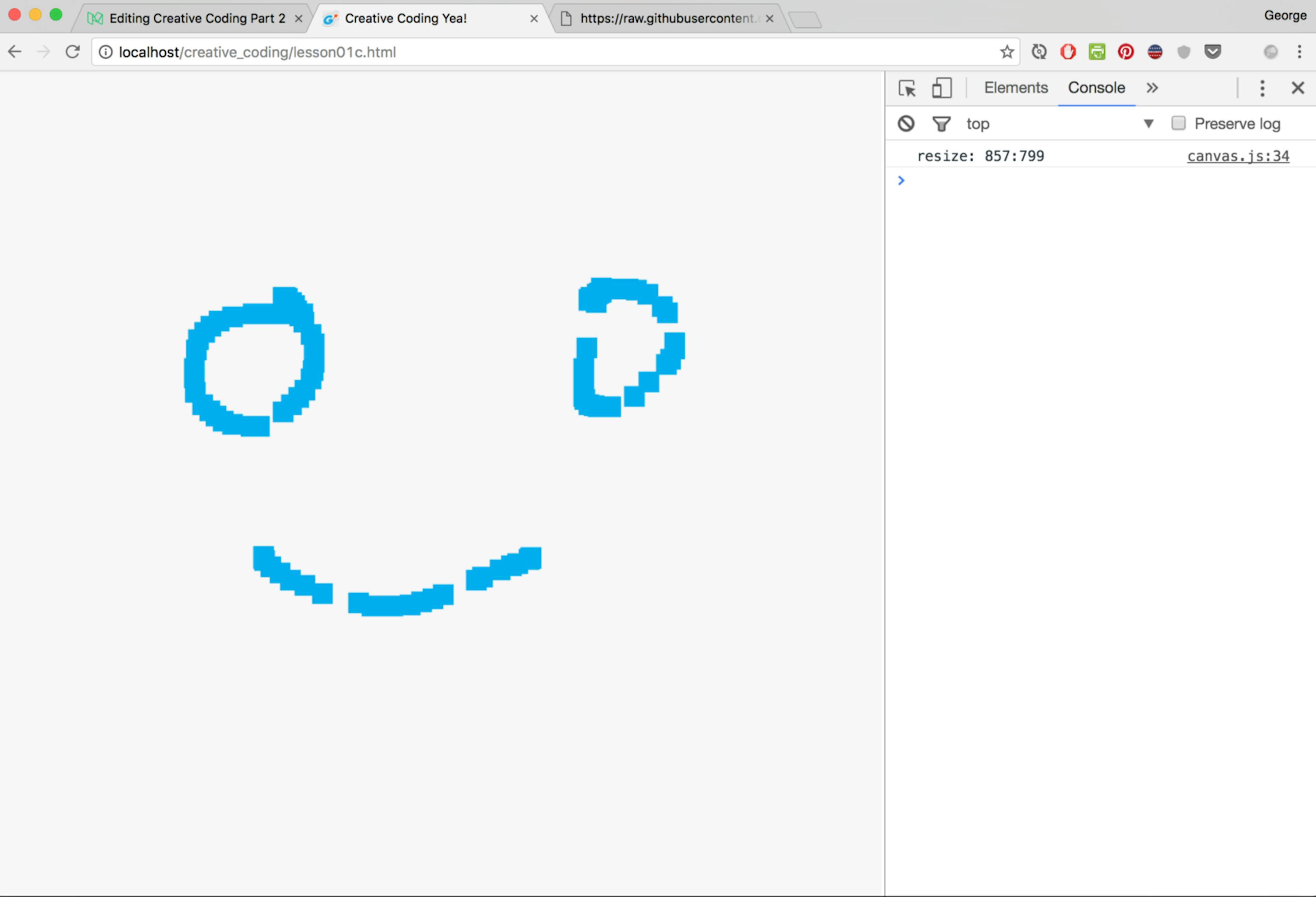This screenshot has height=897, width=1316.
Task: Close the DevTools panel
Action: click(x=1297, y=88)
